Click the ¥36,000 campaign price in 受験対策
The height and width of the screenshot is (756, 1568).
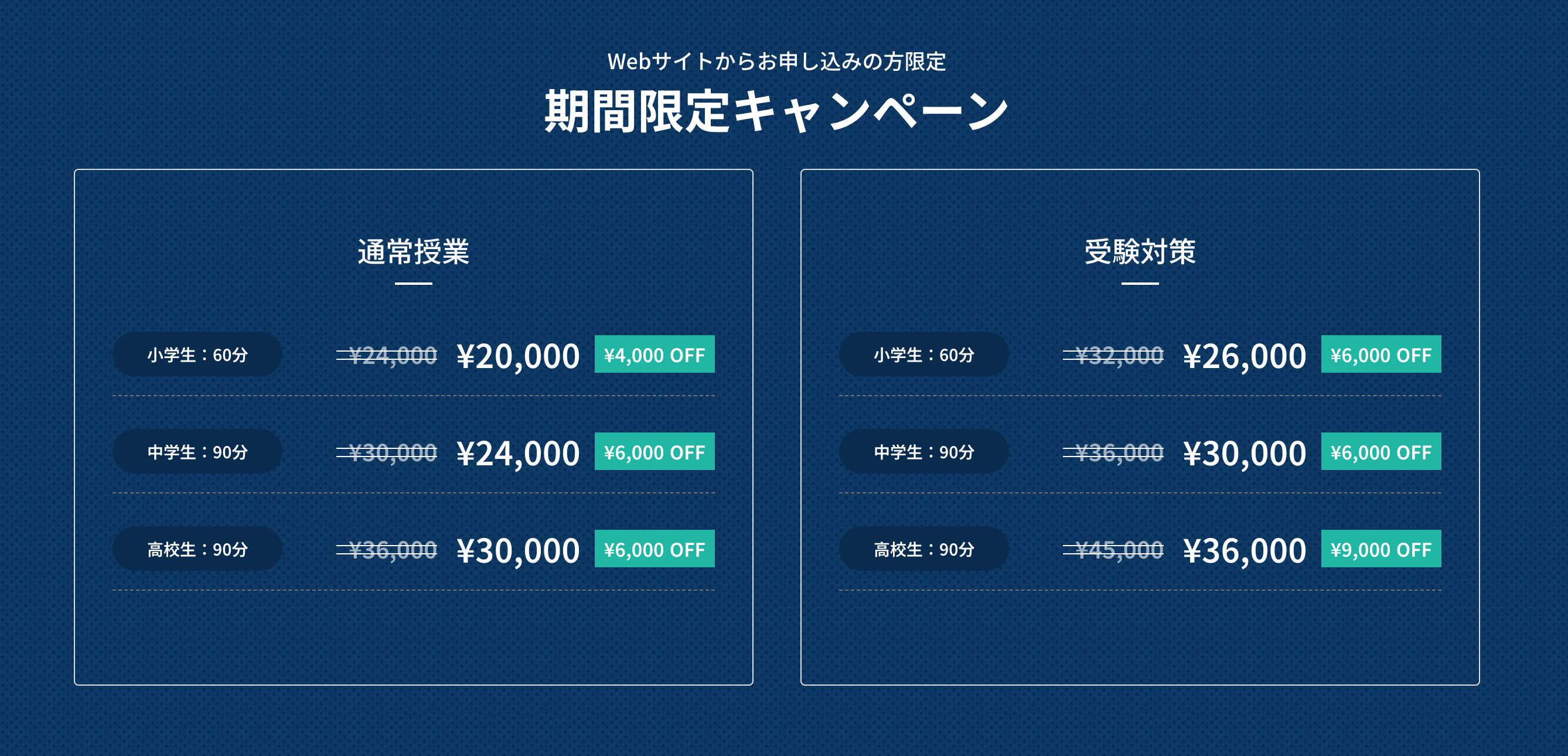pyautogui.click(x=1244, y=551)
